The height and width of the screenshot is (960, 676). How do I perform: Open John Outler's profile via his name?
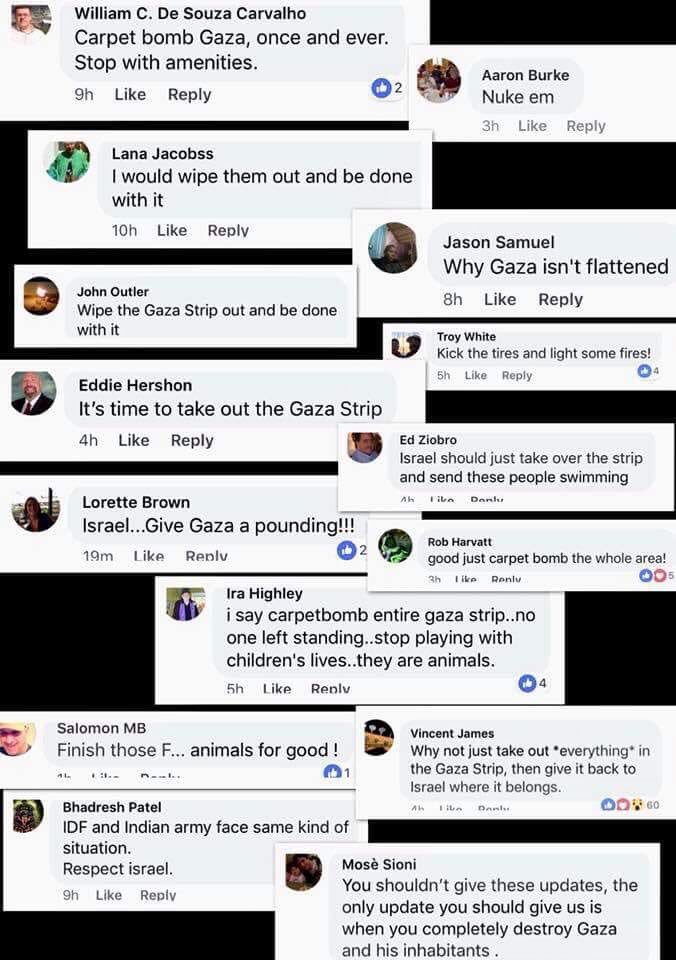coord(113,291)
